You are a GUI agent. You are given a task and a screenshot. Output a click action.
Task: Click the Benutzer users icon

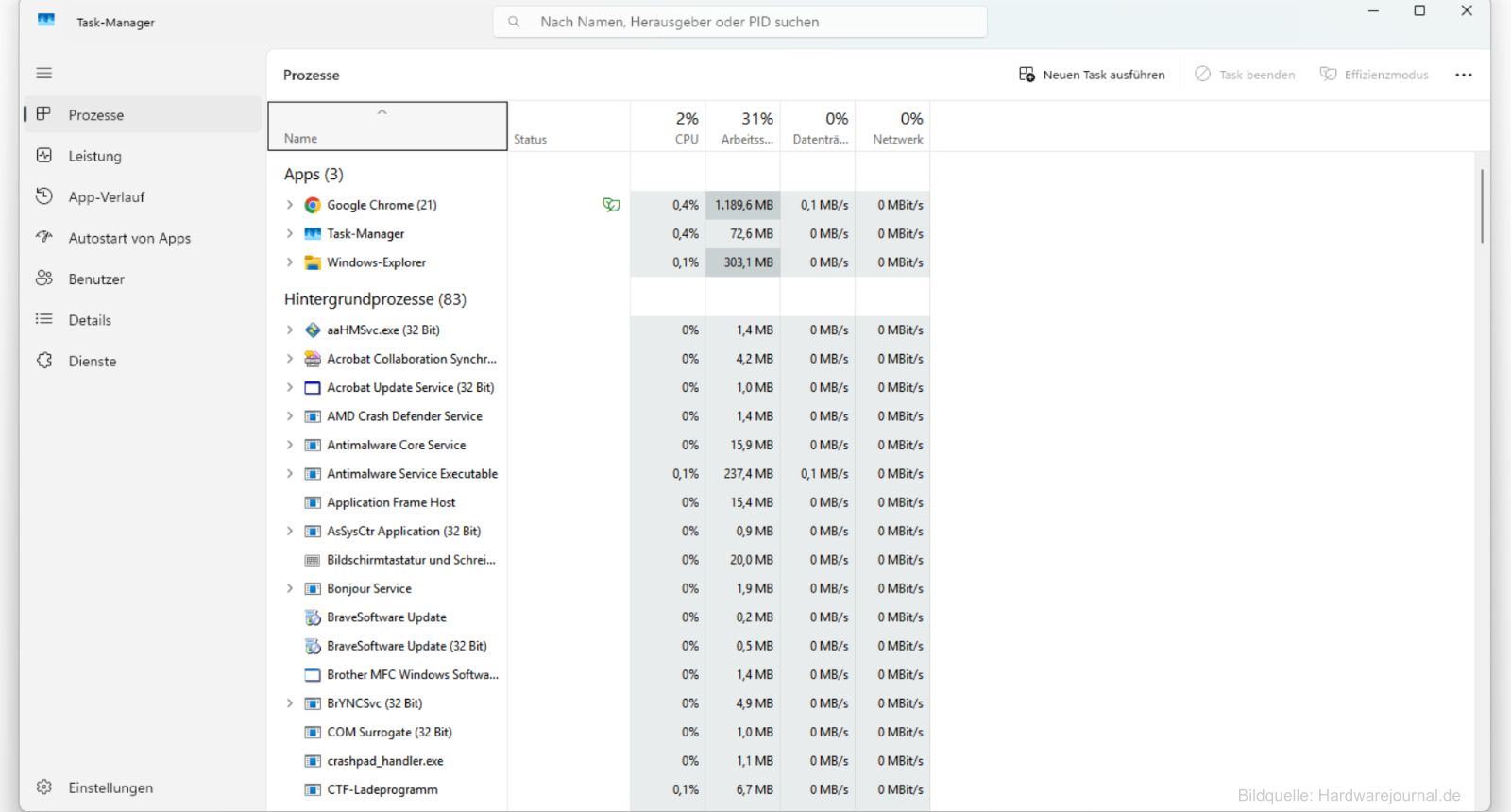43,279
